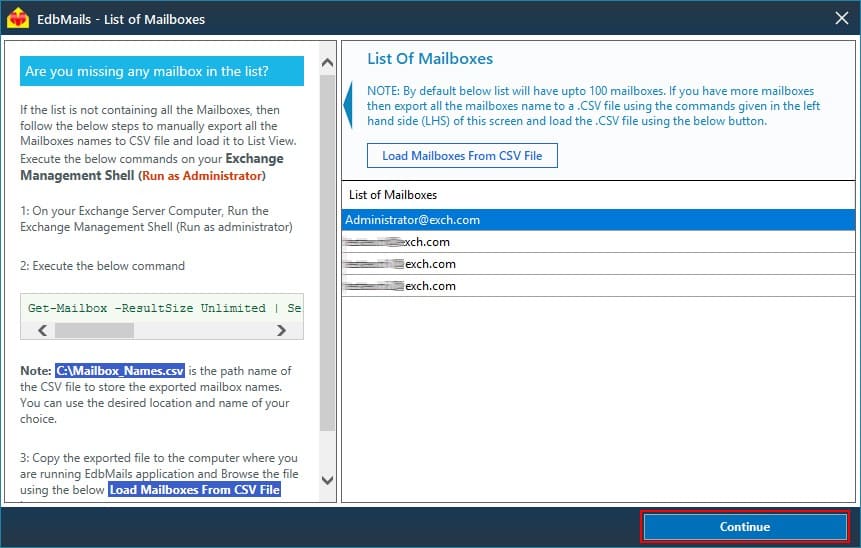Open Load Mailboxes From CSV File button
861x548 pixels.
[462, 155]
